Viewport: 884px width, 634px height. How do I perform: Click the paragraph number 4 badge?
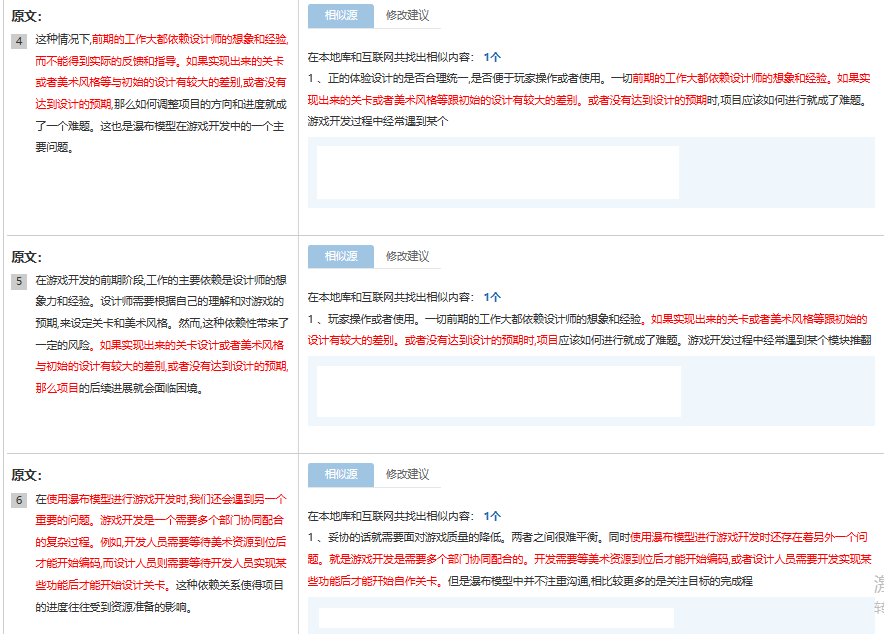tap(19, 41)
